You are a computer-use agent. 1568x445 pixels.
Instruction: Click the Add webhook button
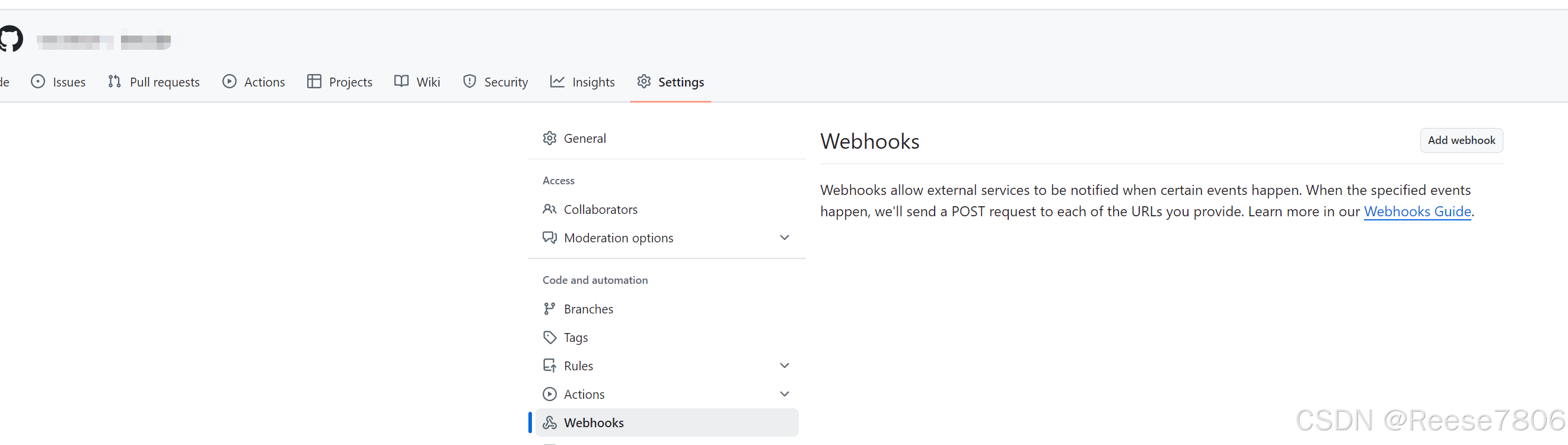coord(1461,140)
